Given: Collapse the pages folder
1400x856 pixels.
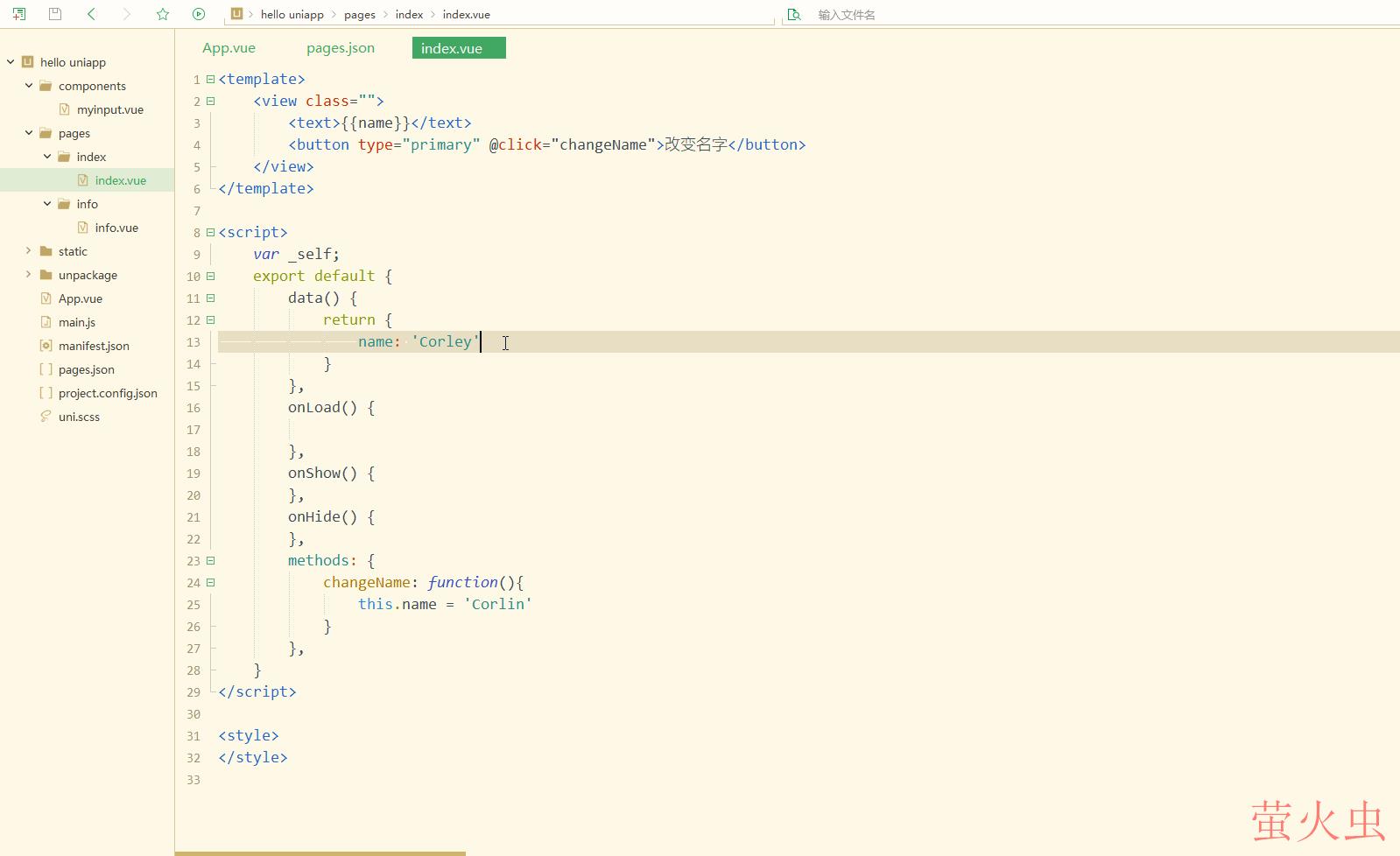Looking at the screenshot, I should pos(29,133).
